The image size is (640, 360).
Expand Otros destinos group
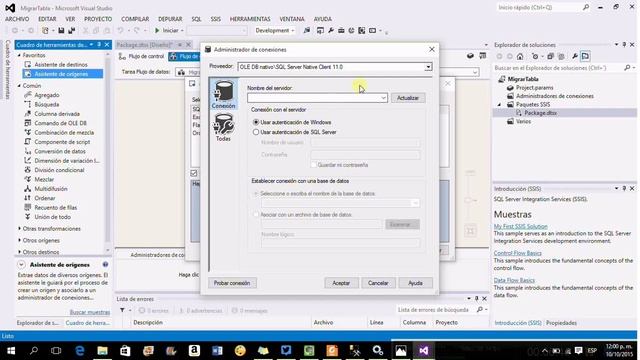coord(19,252)
